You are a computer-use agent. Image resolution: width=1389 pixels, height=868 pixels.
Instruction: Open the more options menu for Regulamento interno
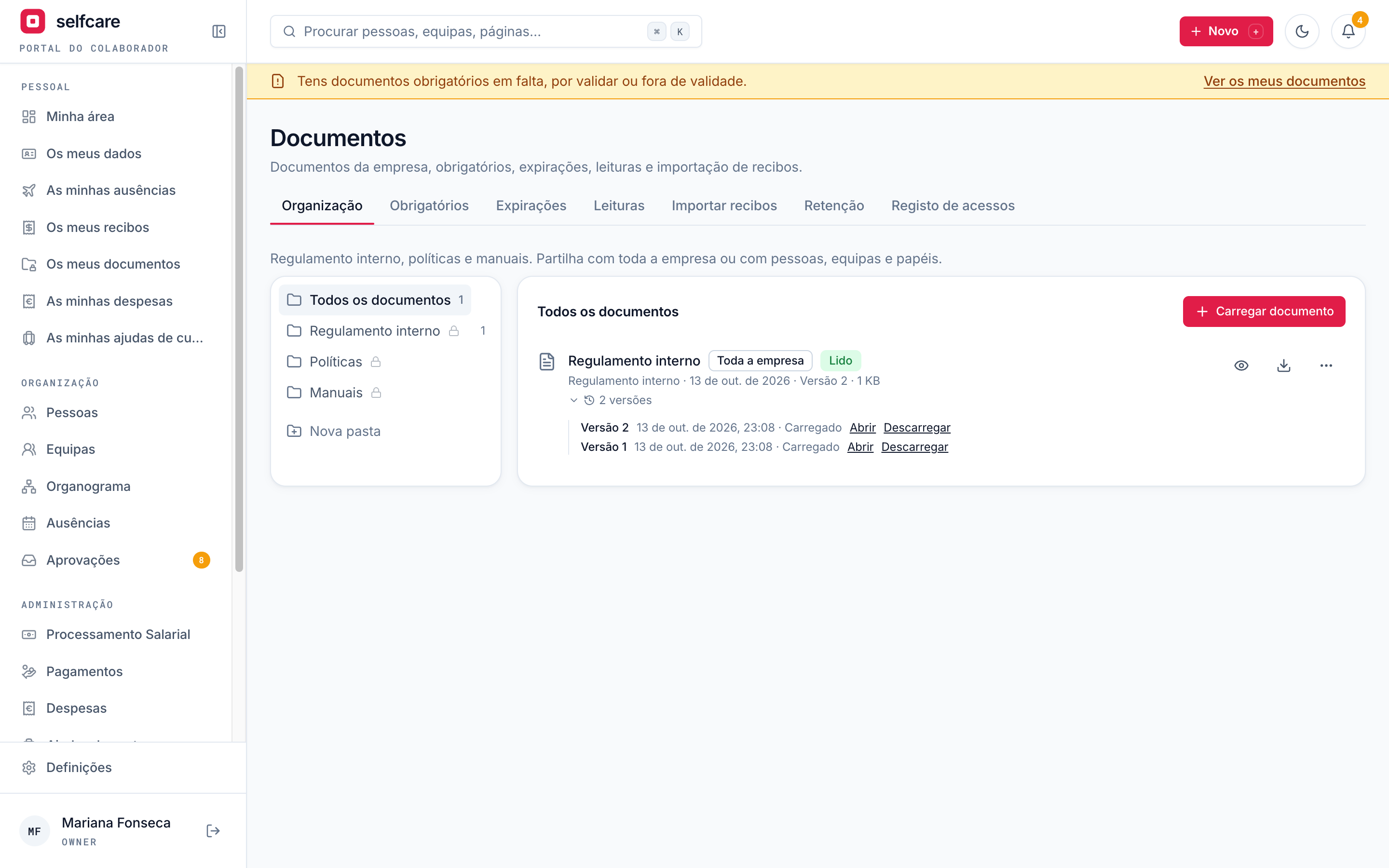1326,366
